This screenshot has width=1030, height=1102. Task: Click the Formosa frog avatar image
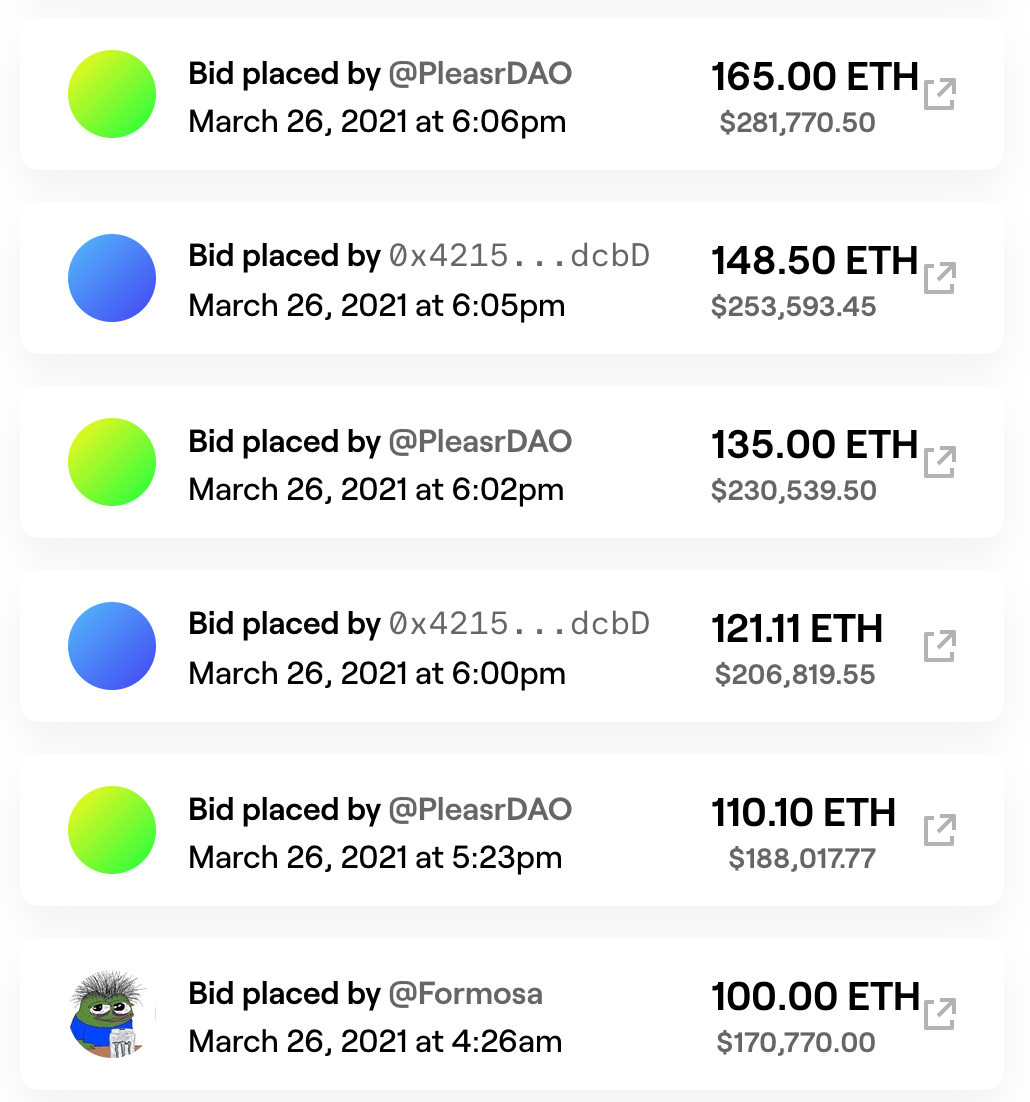click(x=112, y=1014)
